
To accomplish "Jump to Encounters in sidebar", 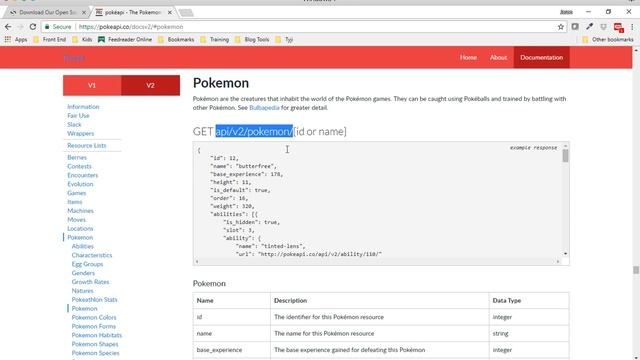I will (82, 175).
